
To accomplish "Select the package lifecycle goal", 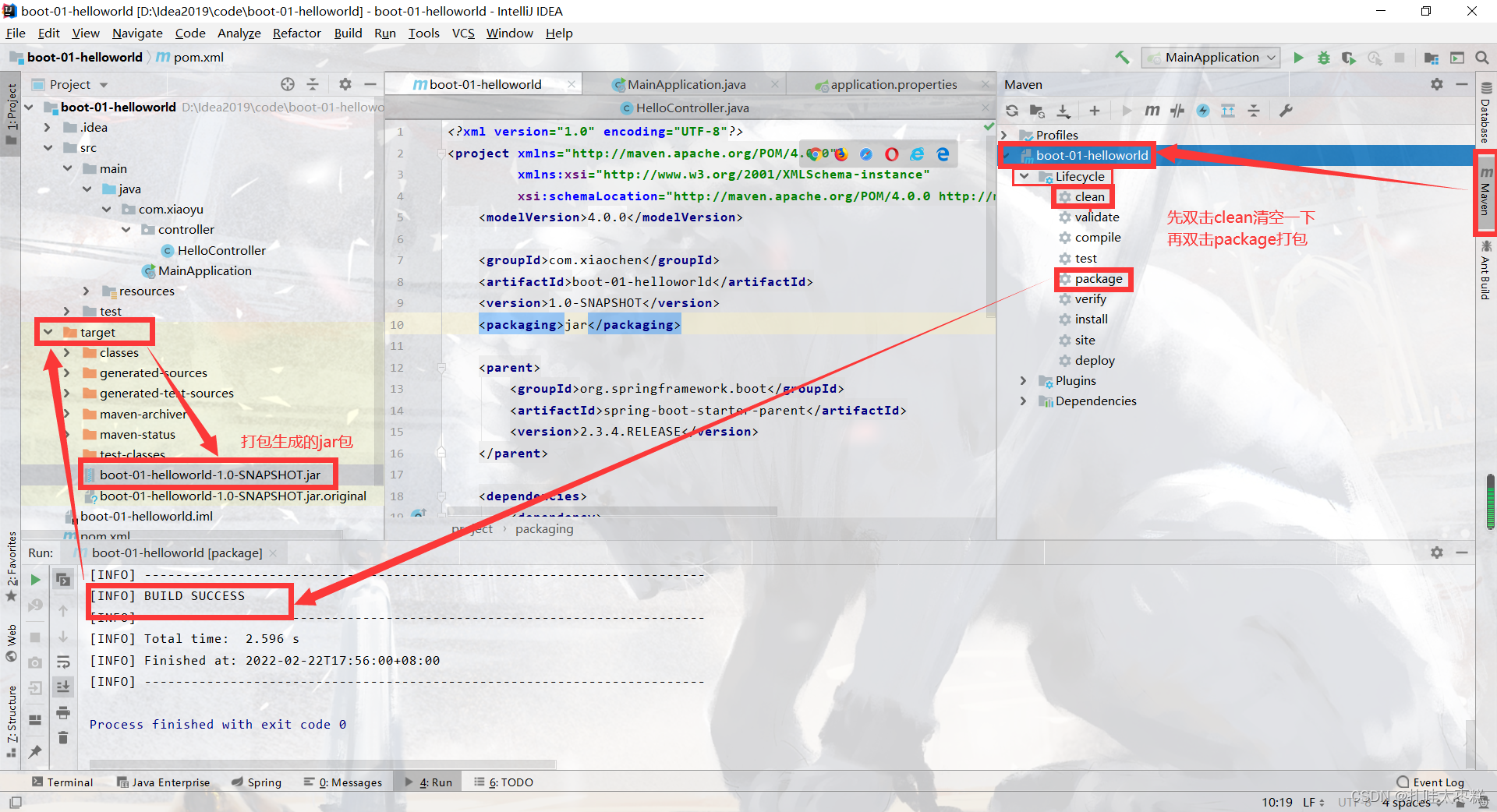I will coord(1099,279).
